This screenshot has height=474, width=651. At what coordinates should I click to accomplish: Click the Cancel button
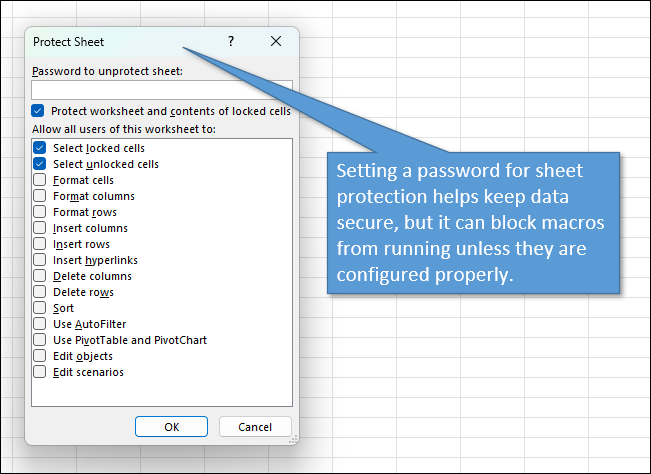click(x=255, y=427)
